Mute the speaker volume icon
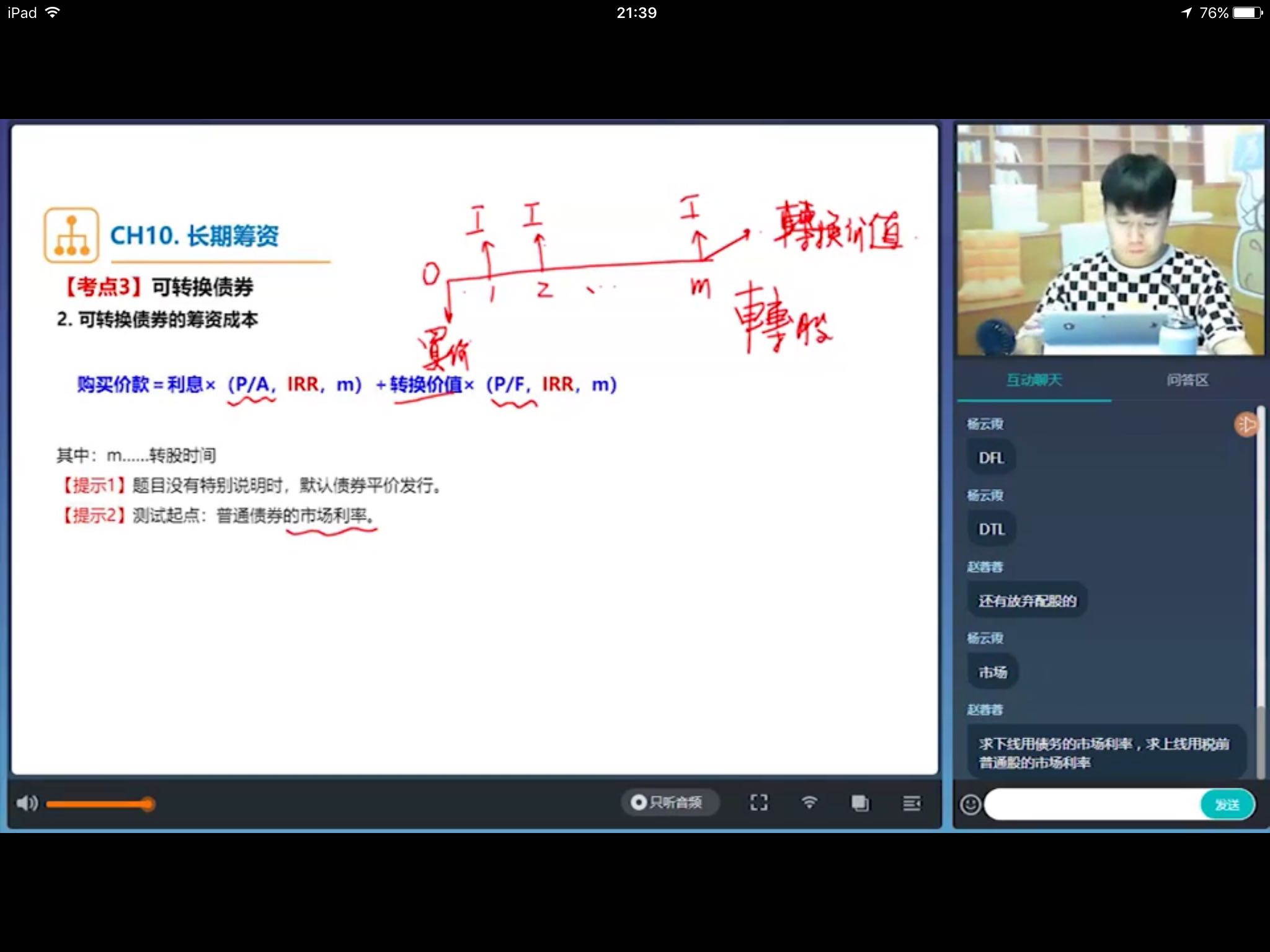This screenshot has height=952, width=1270. click(x=26, y=804)
